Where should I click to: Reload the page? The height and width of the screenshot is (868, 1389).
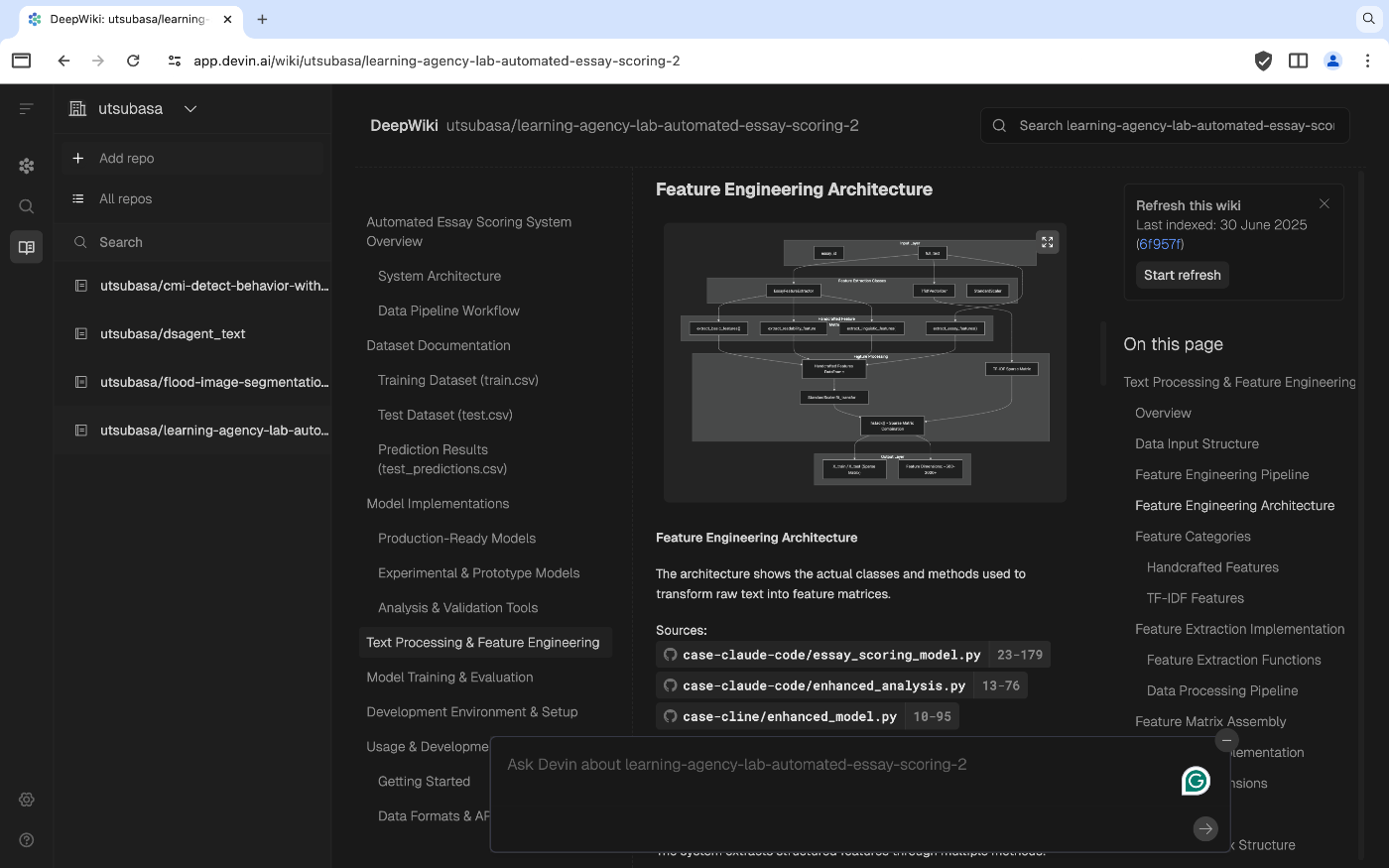133,61
